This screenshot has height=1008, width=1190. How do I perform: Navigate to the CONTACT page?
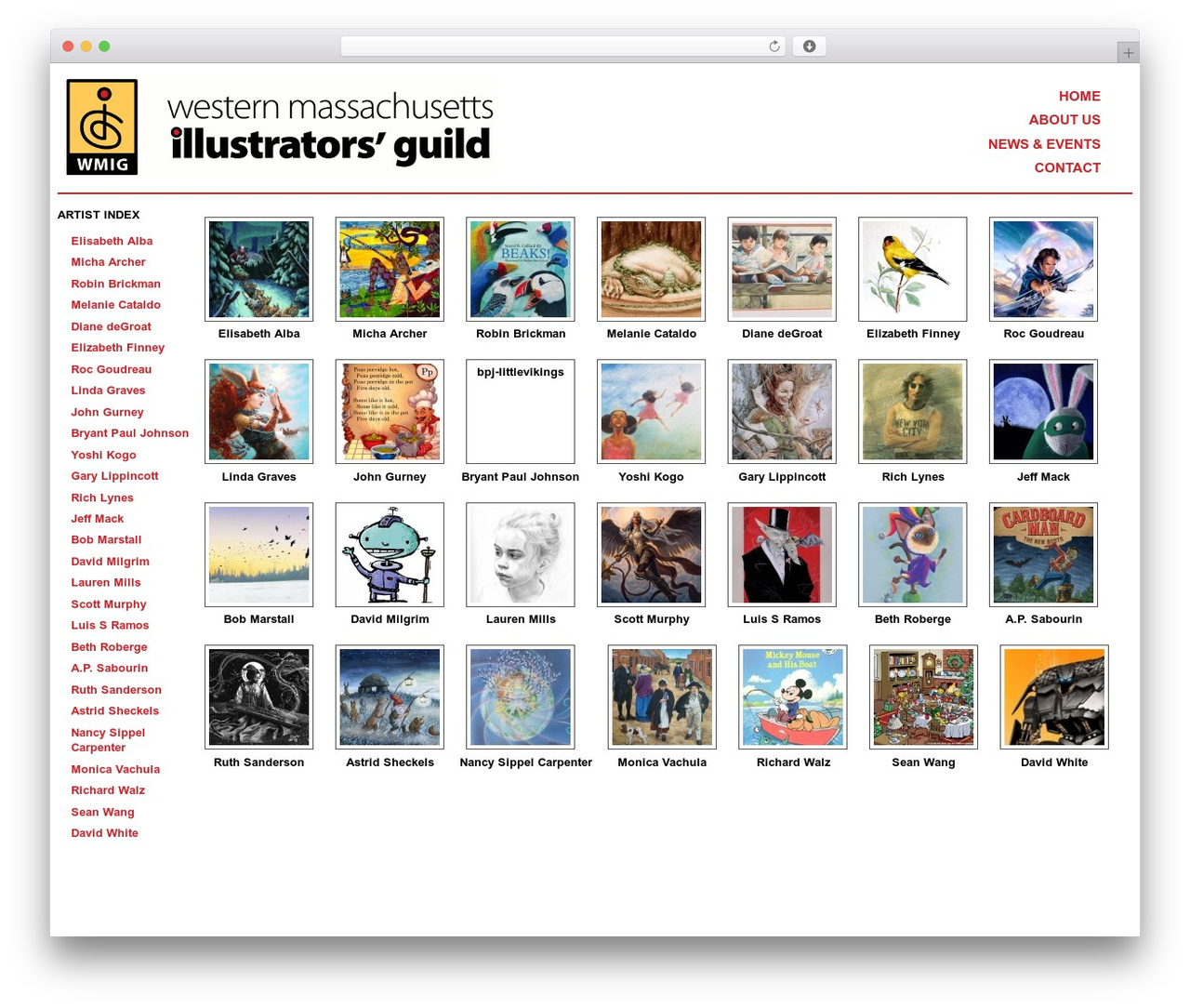tap(1067, 167)
